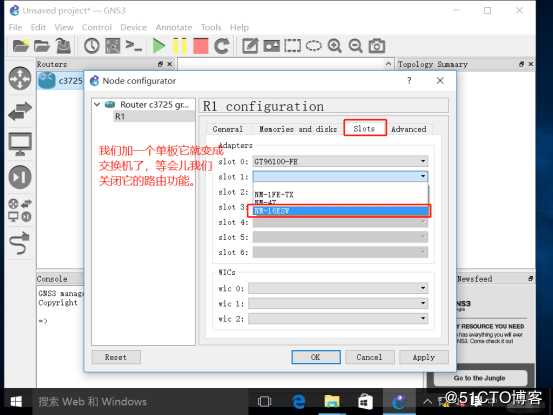Open the Device menu
Viewport: 553px width, 415px height.
pyautogui.click(x=133, y=27)
